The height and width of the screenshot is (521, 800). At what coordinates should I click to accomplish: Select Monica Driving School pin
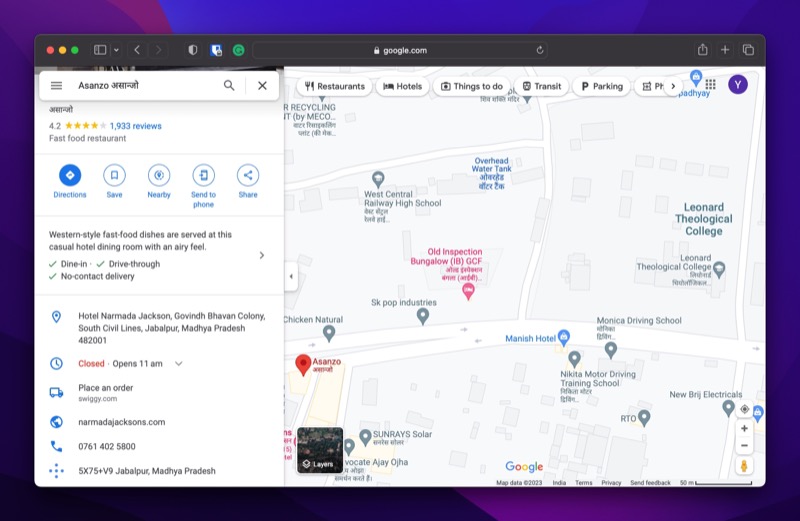[x=611, y=350]
